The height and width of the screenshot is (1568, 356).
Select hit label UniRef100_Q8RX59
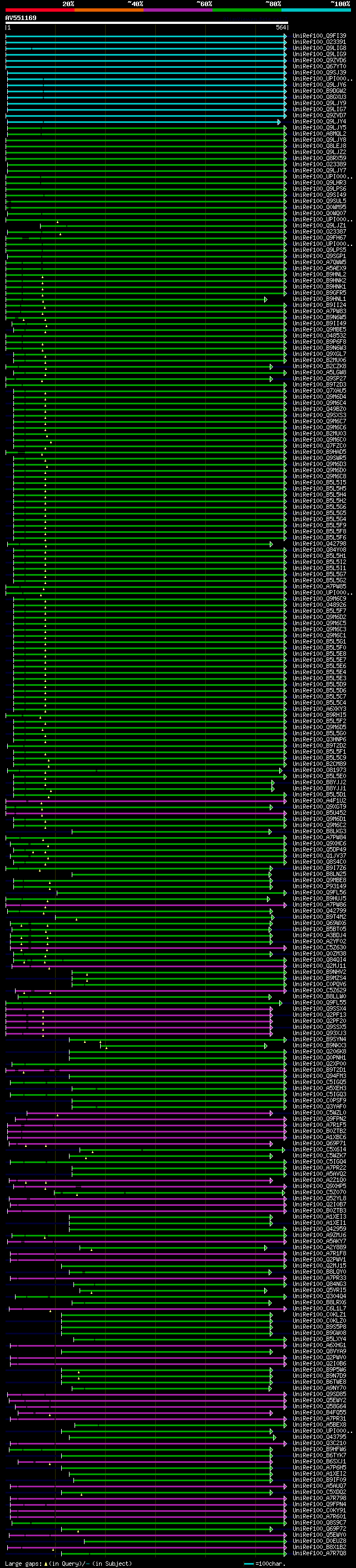click(319, 159)
